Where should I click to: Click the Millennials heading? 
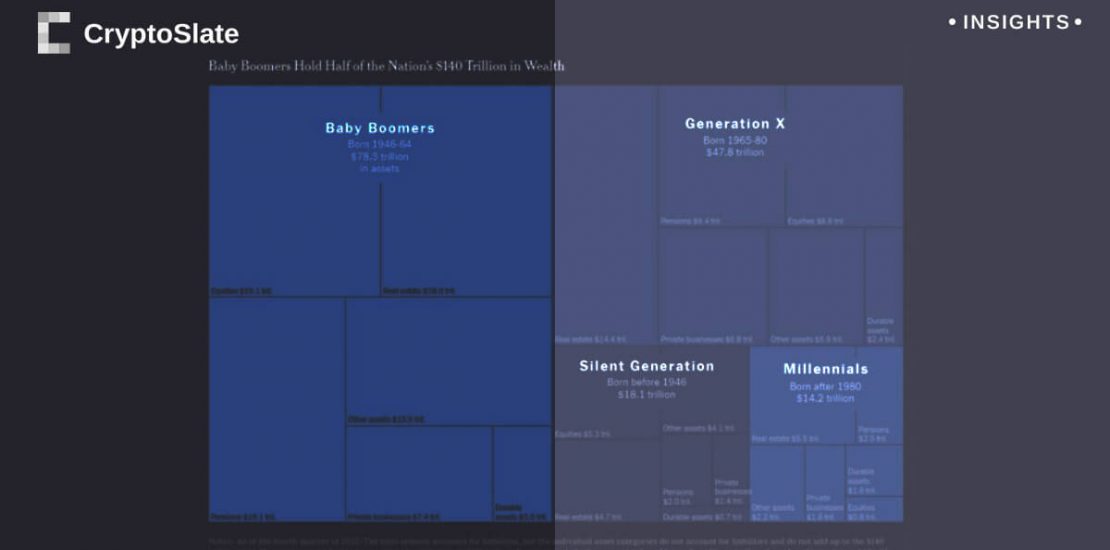tap(826, 369)
